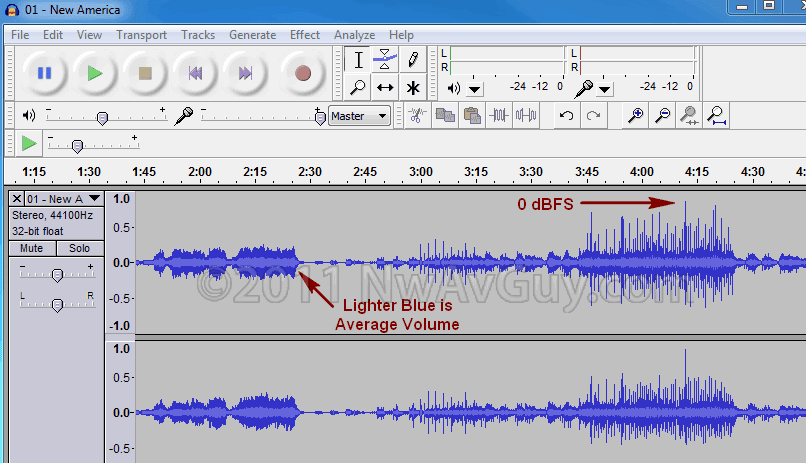This screenshot has height=463, width=806.
Task: Open the 01 - New A track menu
Action: (x=95, y=199)
